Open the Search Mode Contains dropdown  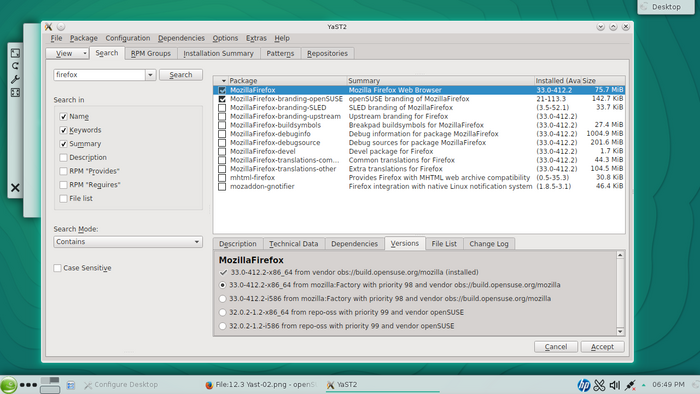click(128, 242)
